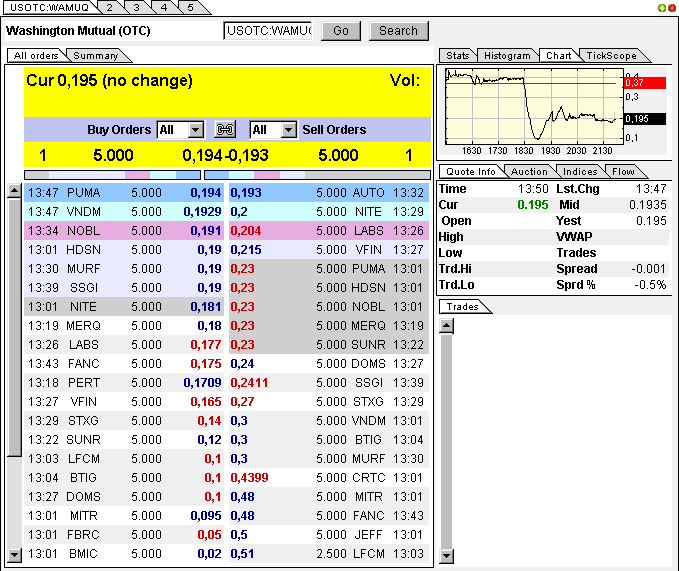Select the All orders tab
The height and width of the screenshot is (571, 679).
point(36,55)
